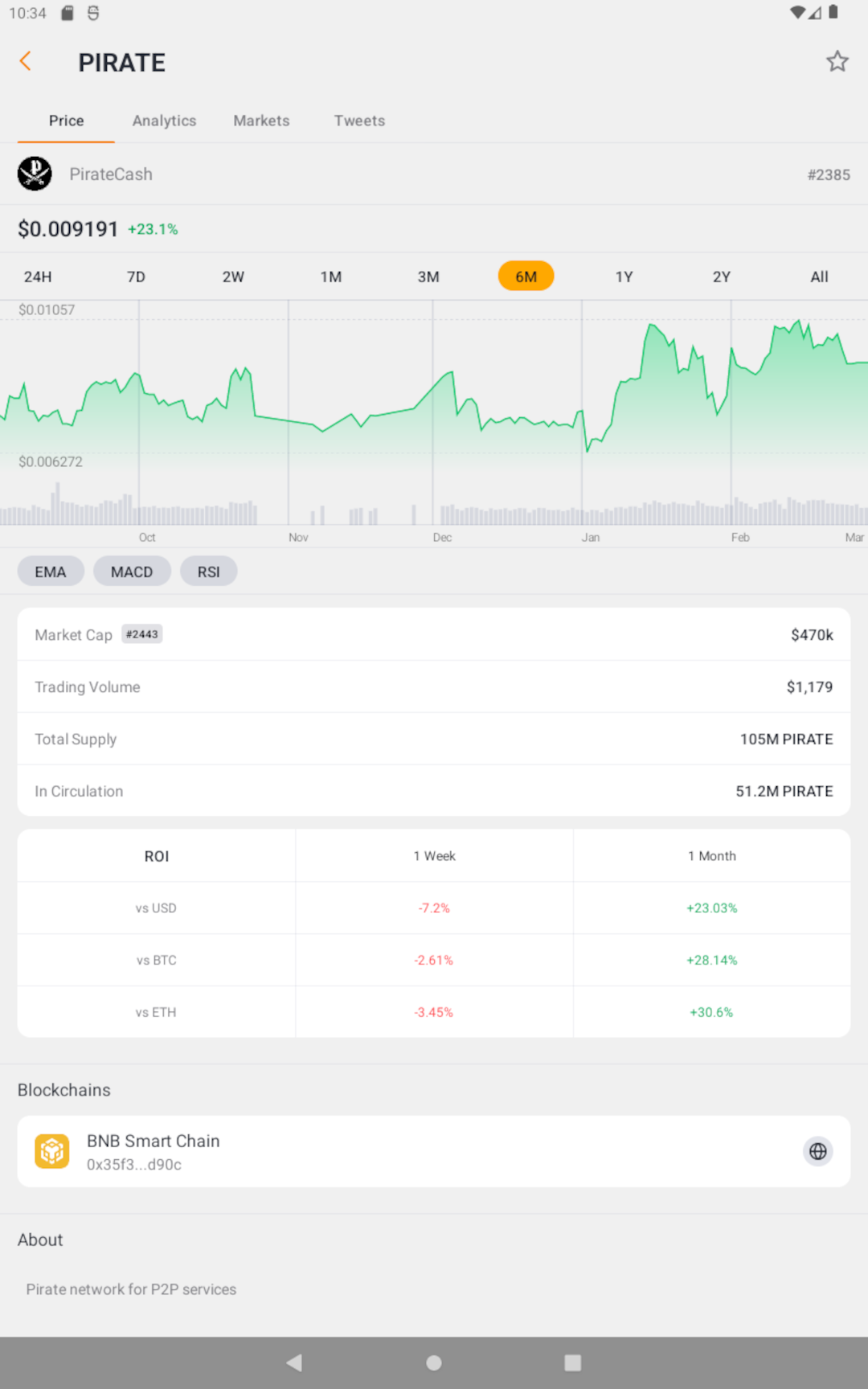868x1389 pixels.
Task: Select the 24H chart range
Action: (38, 277)
